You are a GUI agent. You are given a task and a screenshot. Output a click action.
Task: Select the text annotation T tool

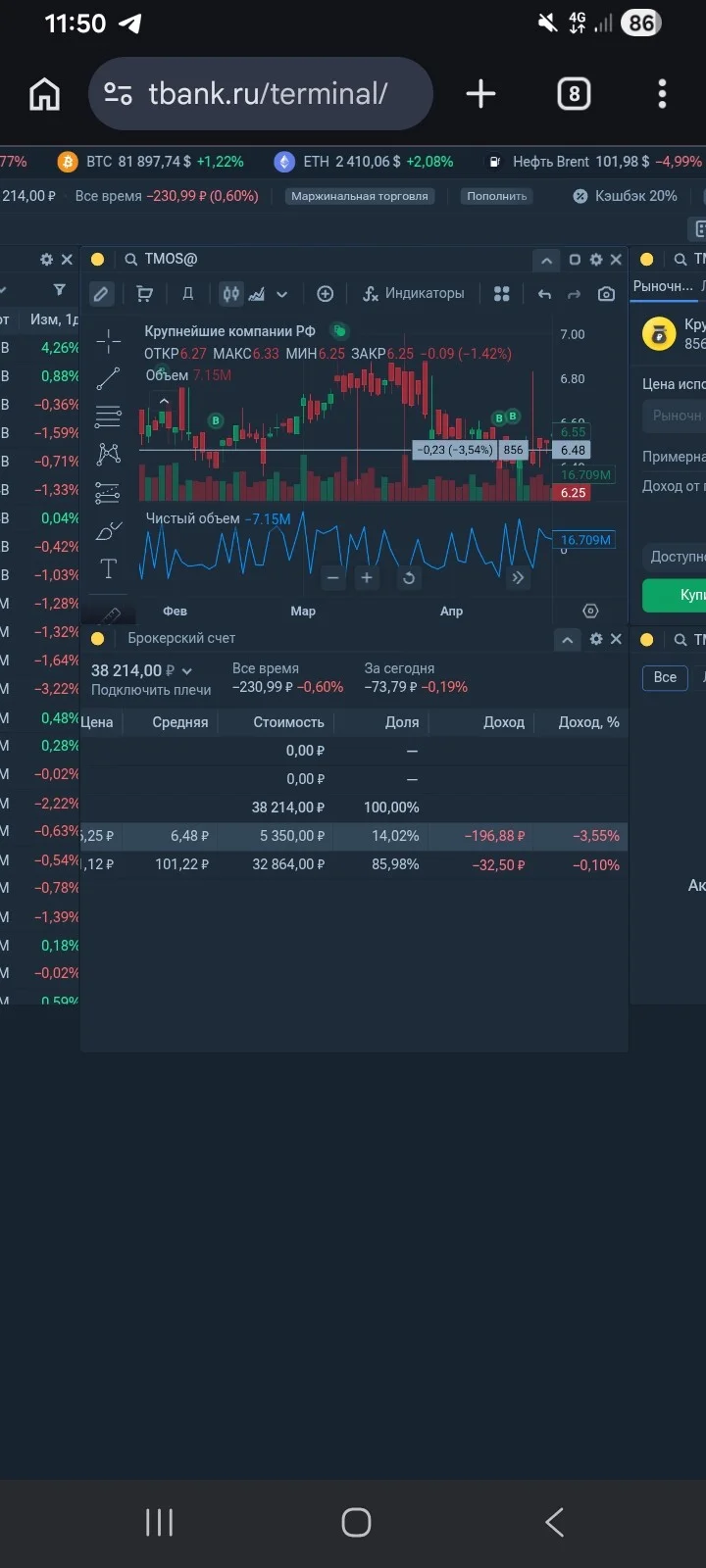[x=109, y=569]
